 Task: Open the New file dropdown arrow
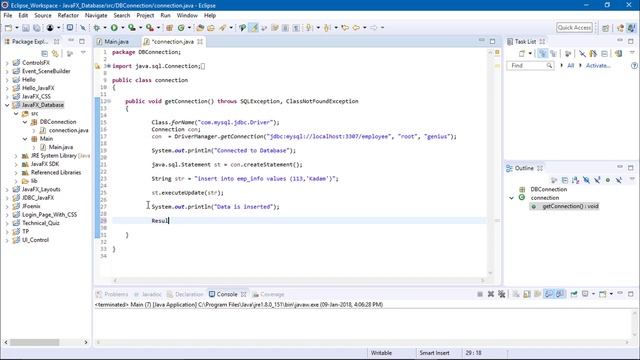[x=16, y=28]
